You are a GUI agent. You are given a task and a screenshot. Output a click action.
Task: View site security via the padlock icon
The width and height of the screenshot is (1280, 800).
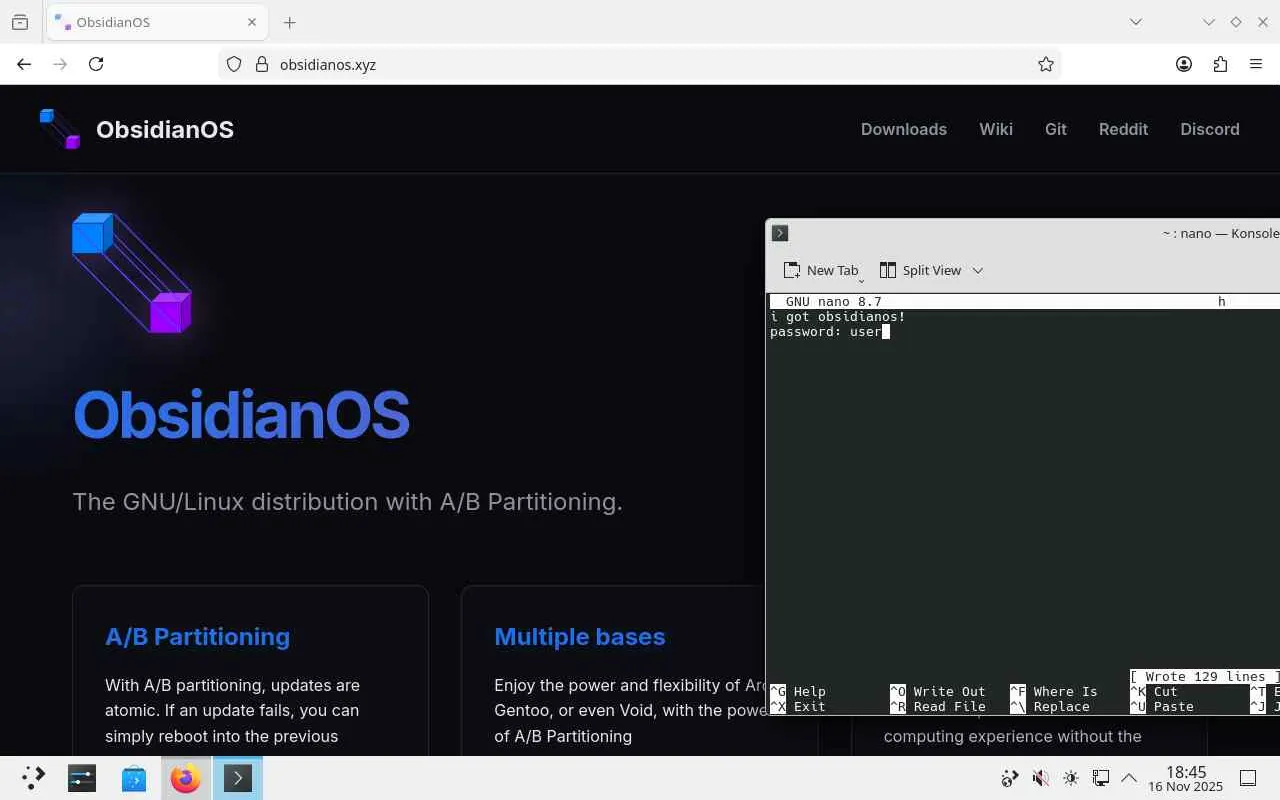[x=262, y=64]
